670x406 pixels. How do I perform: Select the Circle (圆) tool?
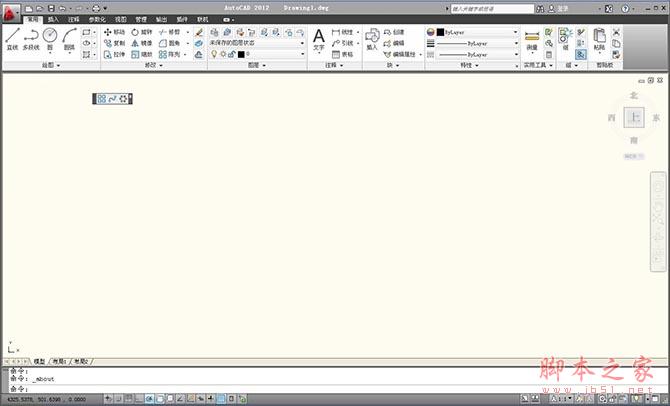[x=50, y=38]
